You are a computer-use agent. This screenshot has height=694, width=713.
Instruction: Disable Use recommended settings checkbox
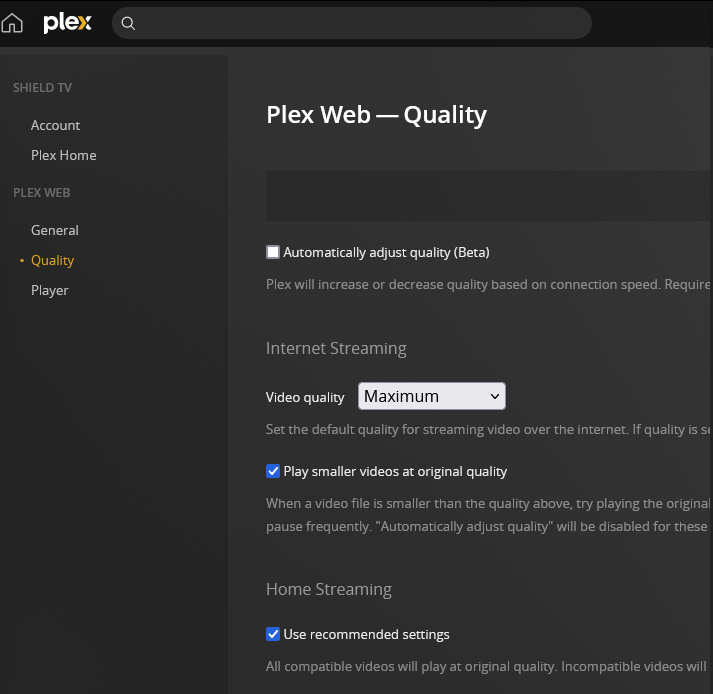coord(273,634)
